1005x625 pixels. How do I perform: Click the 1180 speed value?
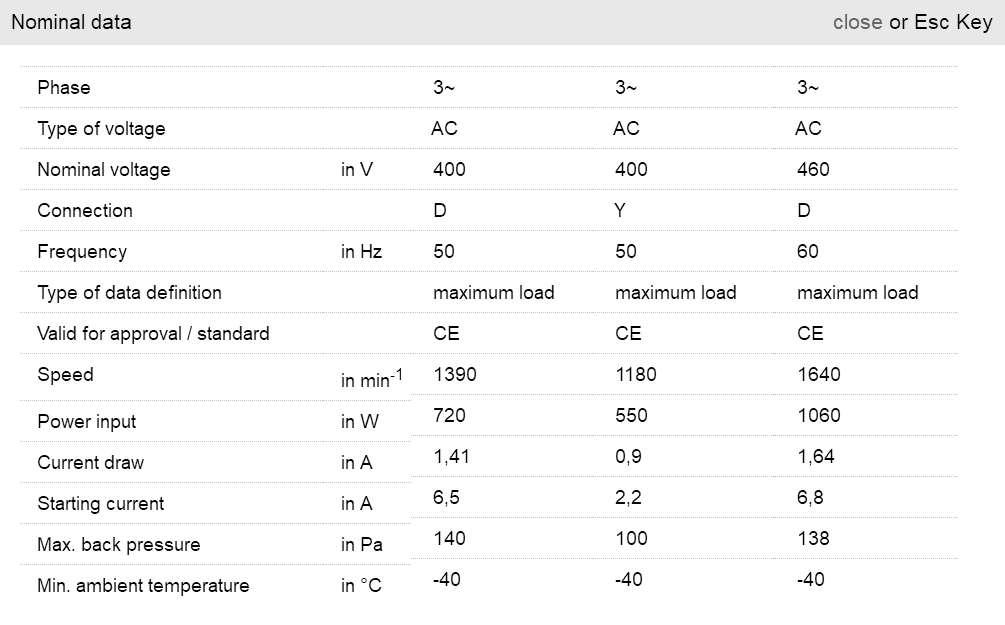click(636, 375)
